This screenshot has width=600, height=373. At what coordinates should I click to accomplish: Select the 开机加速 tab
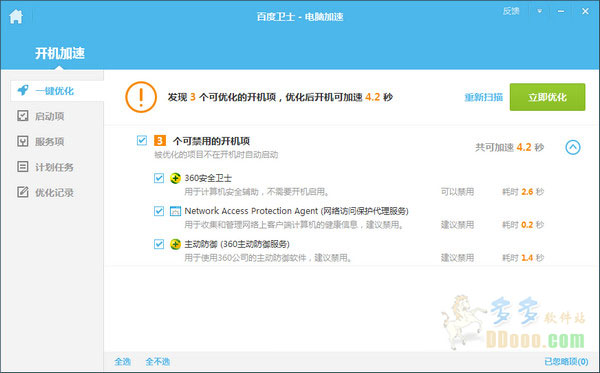pos(60,53)
